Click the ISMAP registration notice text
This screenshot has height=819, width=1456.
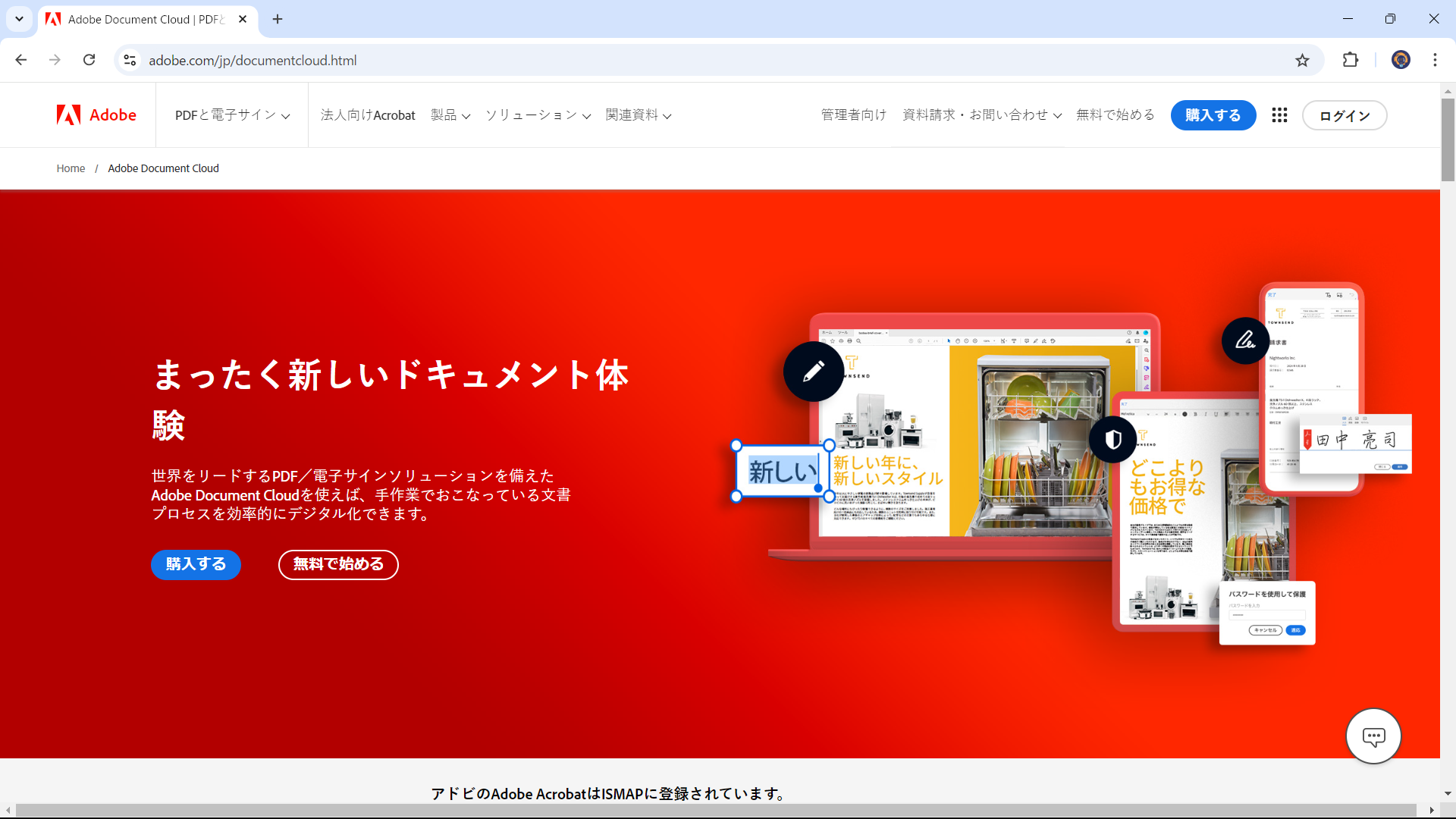[610, 793]
